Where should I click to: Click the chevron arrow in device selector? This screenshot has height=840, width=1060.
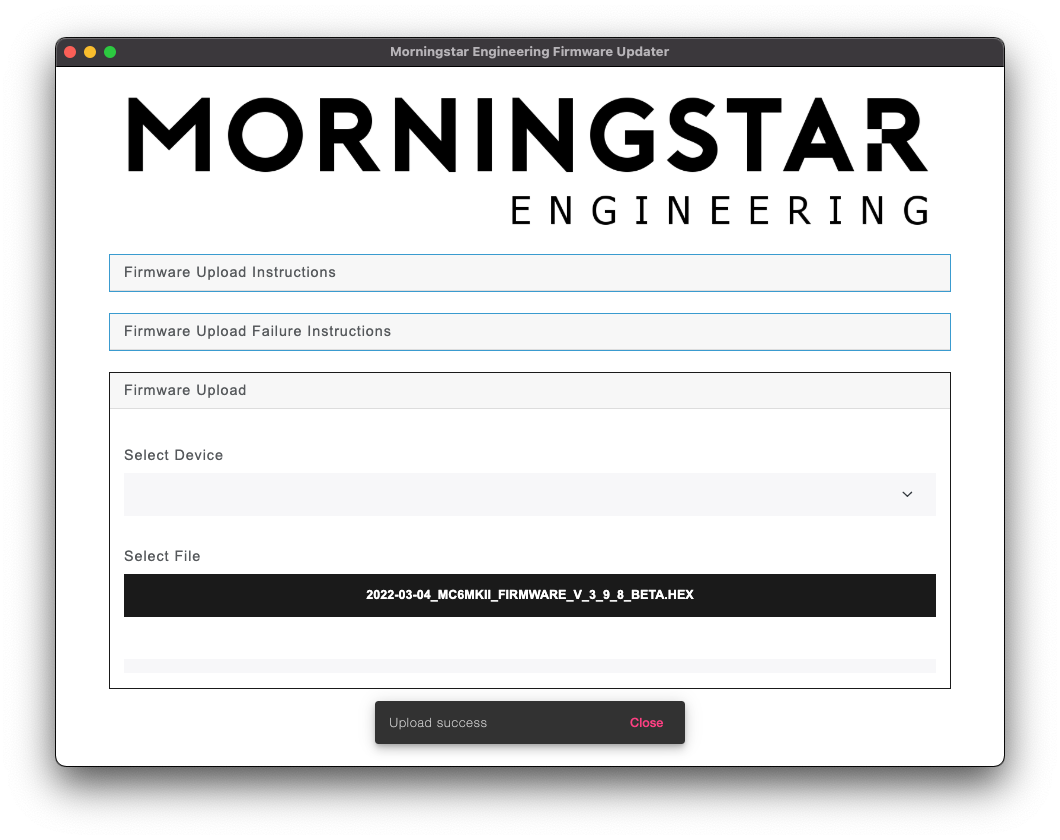click(907, 495)
